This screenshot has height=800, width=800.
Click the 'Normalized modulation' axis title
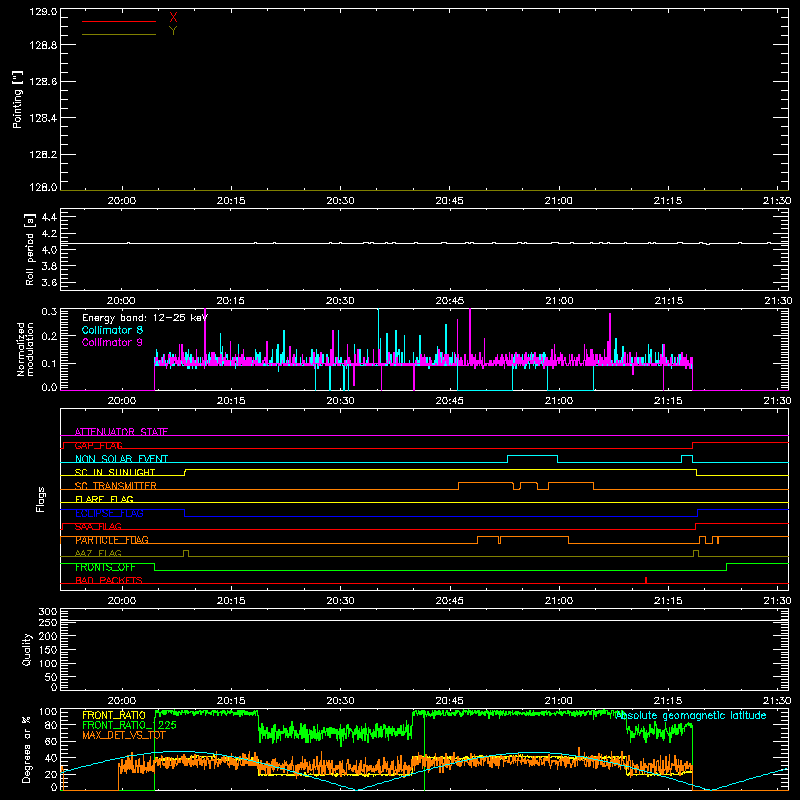(x=25, y=349)
